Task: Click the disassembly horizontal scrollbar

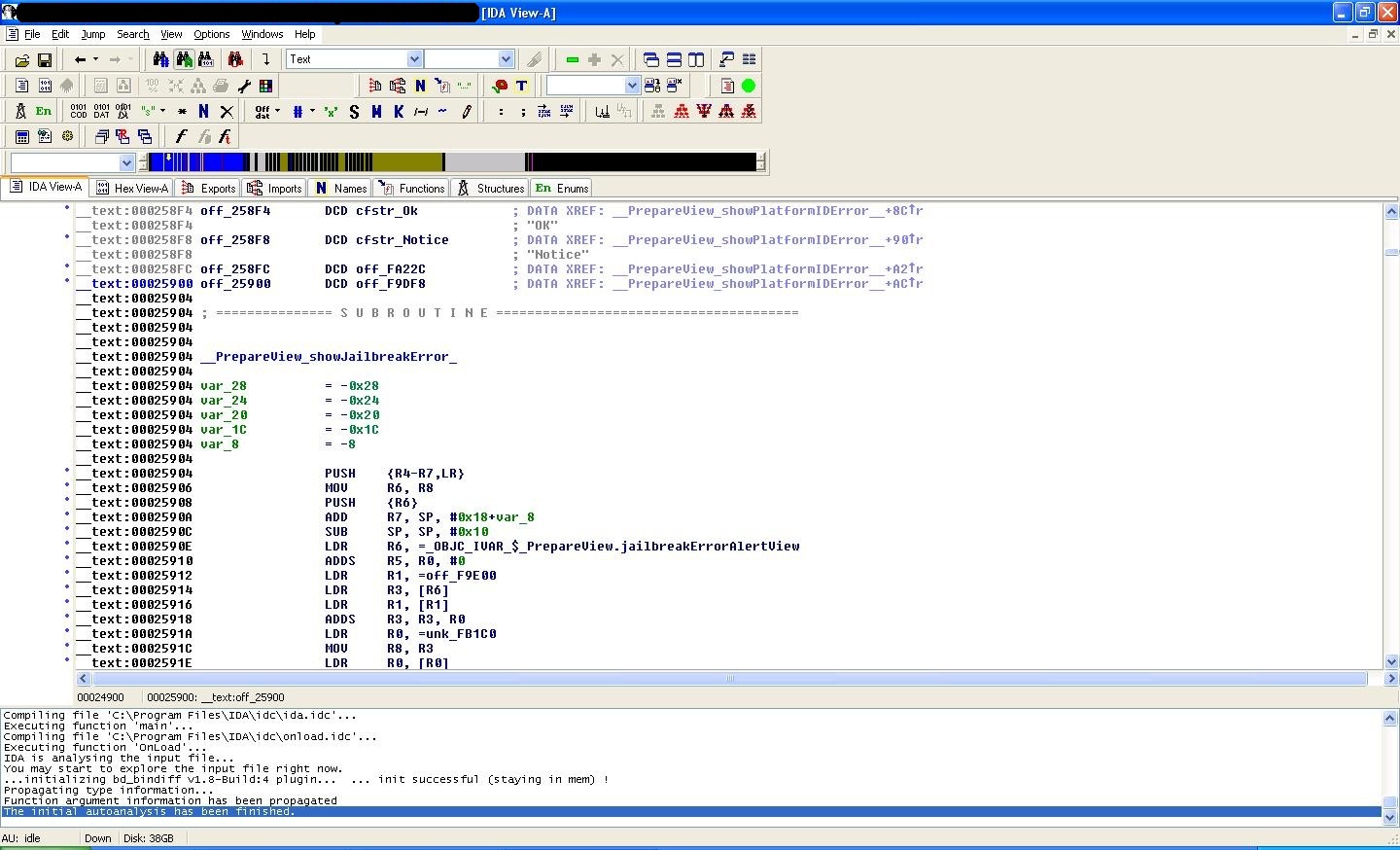Action: [x=729, y=679]
